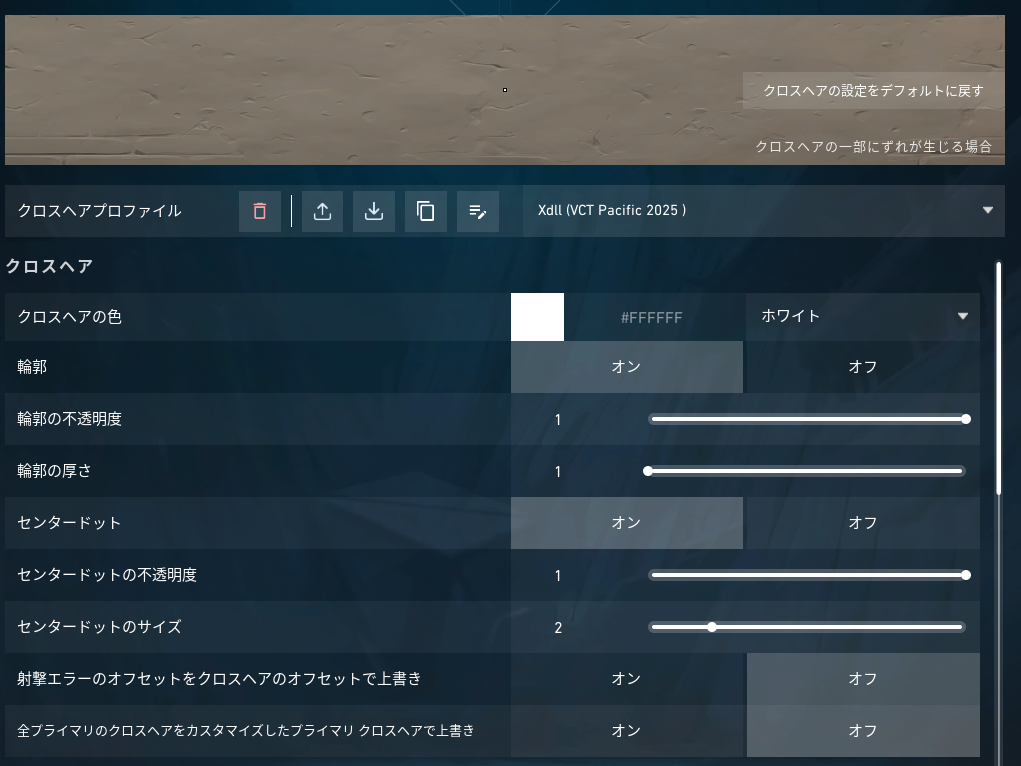Image resolution: width=1021 pixels, height=766 pixels.
Task: Enable 全プライマリのクロスヘア override オン
Action: tap(626, 731)
